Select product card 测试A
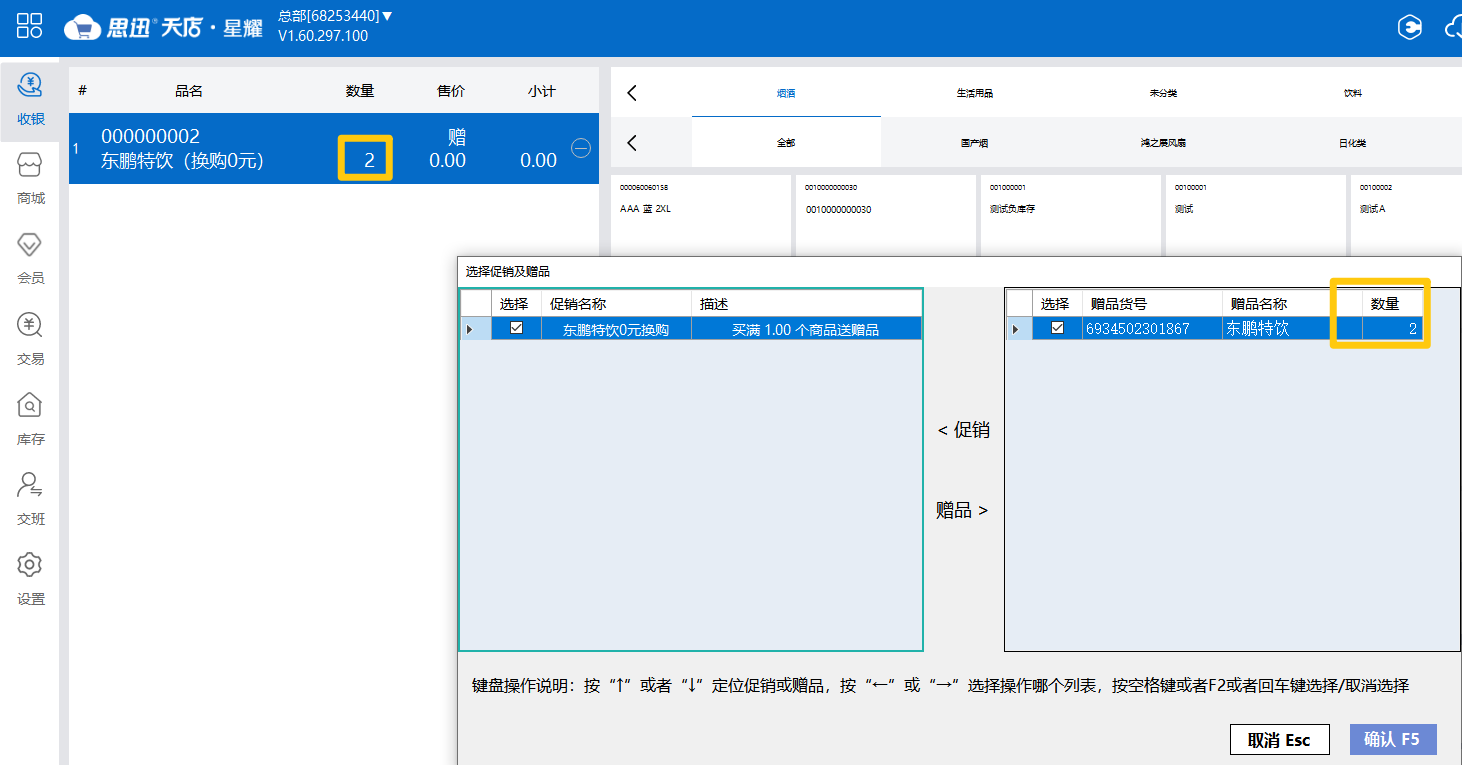Screen dimensions: 1462x765 [1407, 215]
